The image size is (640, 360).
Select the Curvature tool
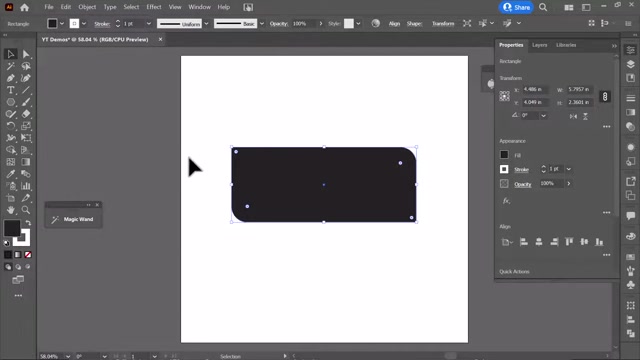click(x=26, y=78)
